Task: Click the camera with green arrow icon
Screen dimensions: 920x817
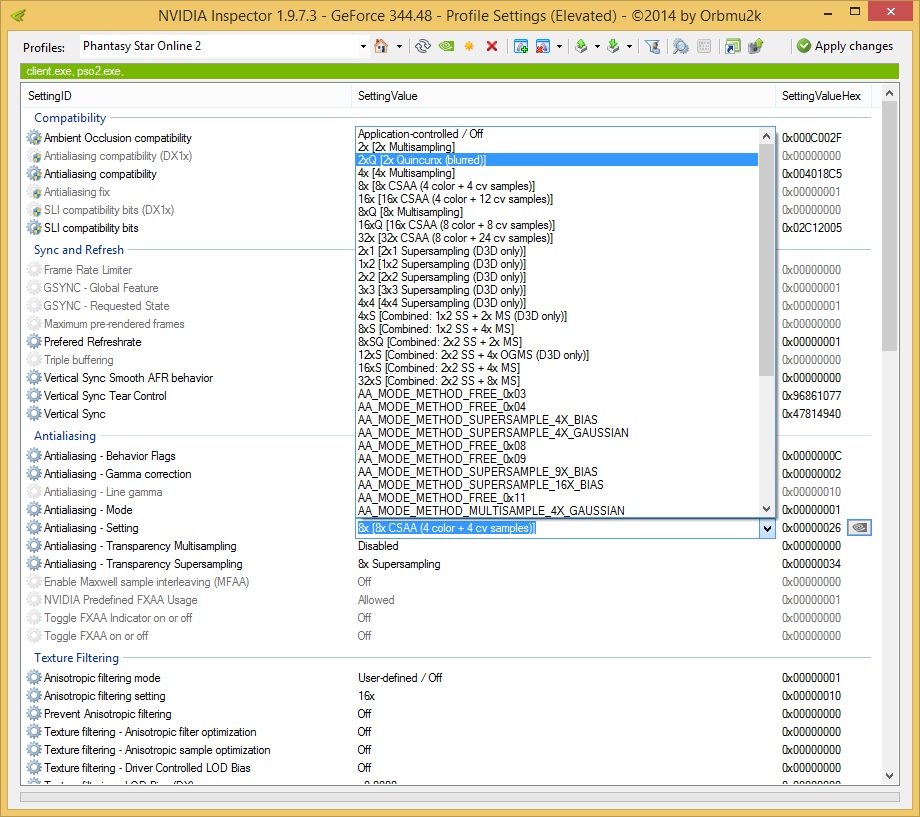Action: coord(755,46)
